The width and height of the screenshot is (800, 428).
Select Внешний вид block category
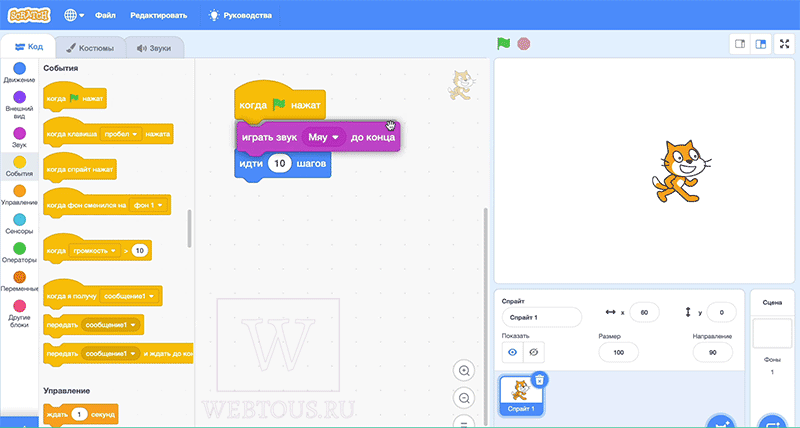tap(19, 105)
